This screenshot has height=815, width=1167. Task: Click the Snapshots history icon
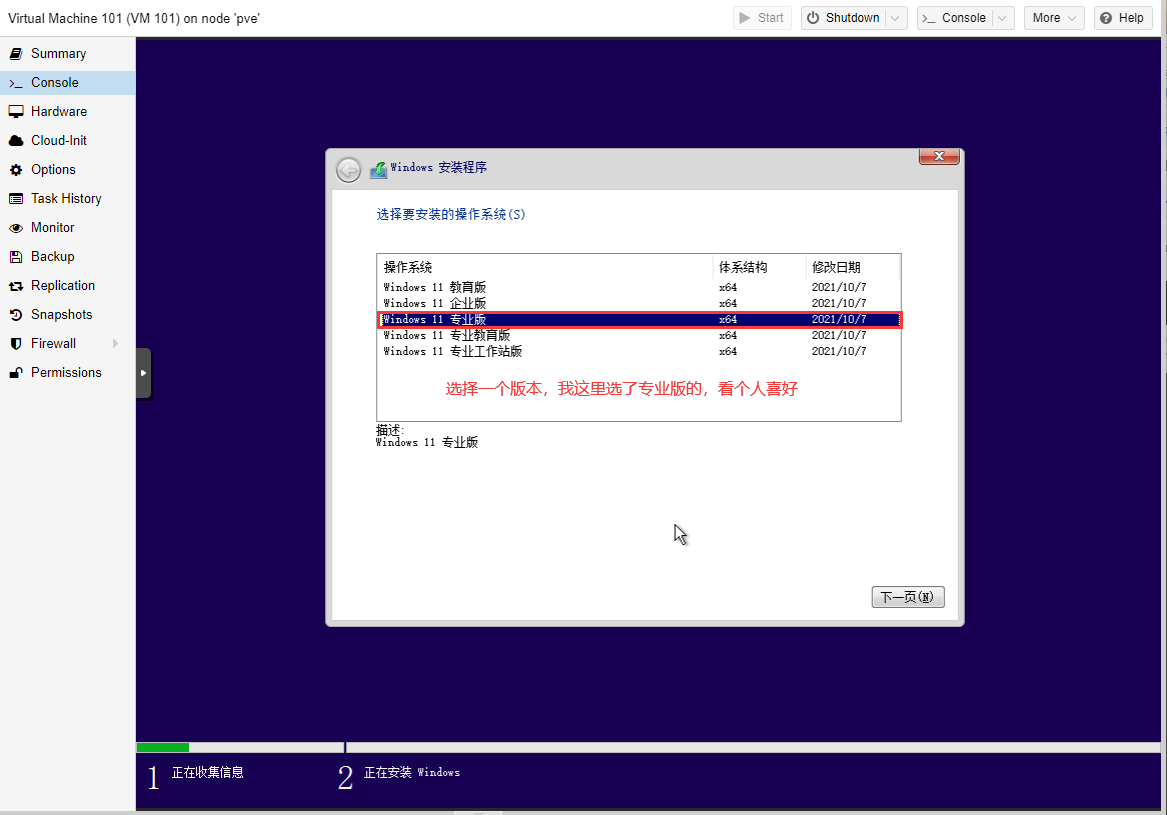pos(16,315)
